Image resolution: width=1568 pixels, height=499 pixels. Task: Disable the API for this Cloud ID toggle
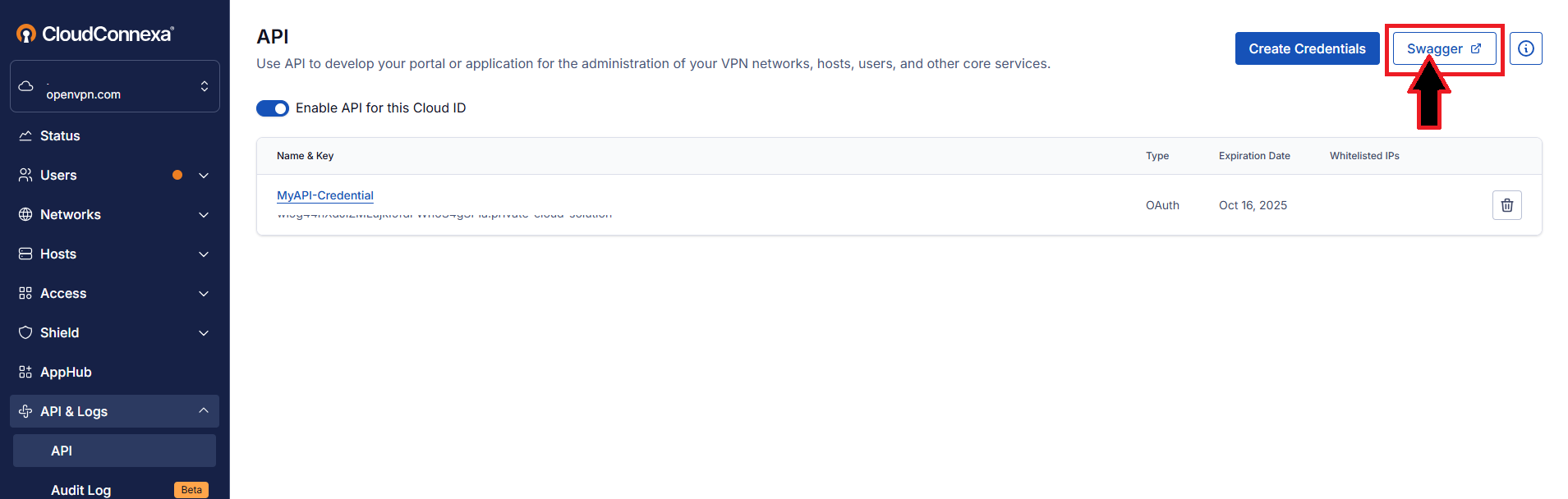pos(273,108)
